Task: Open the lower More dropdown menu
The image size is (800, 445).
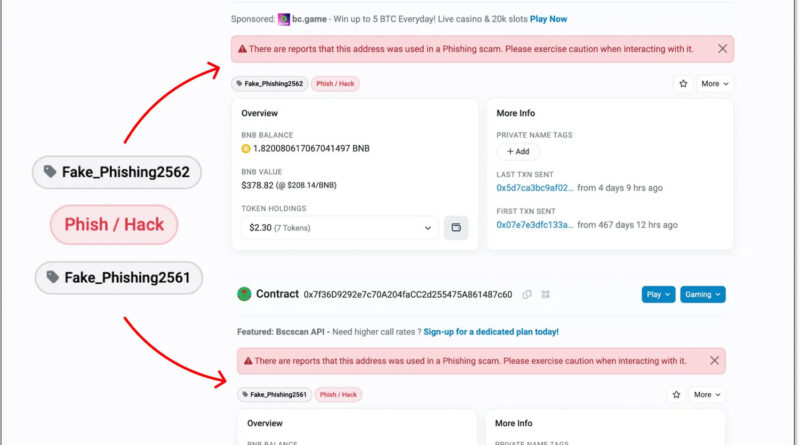Action: 707,395
